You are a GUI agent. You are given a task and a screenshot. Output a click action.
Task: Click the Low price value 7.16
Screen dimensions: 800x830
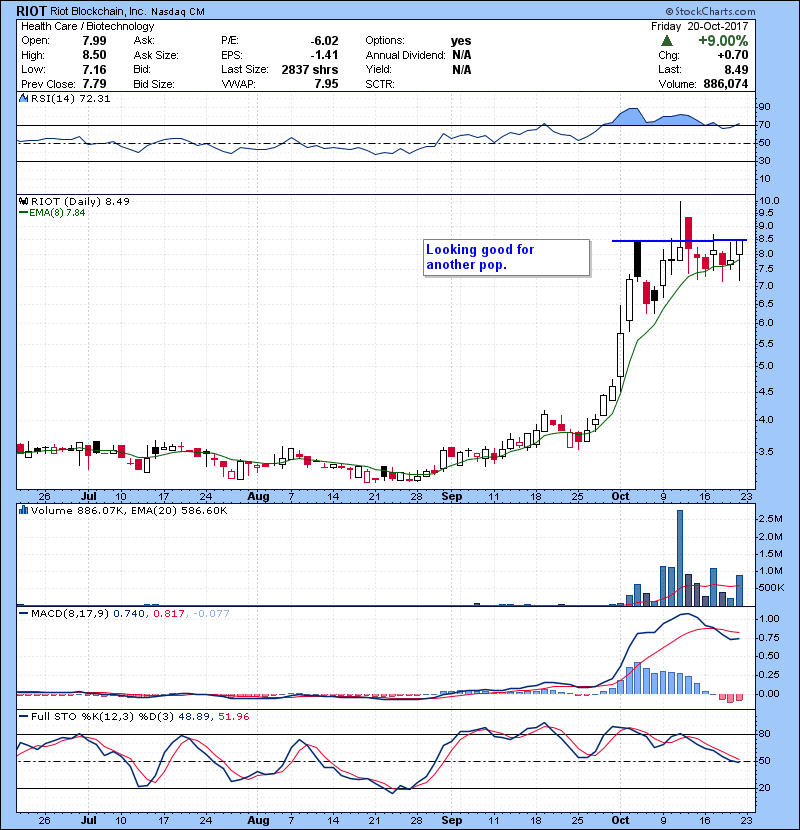[94, 69]
